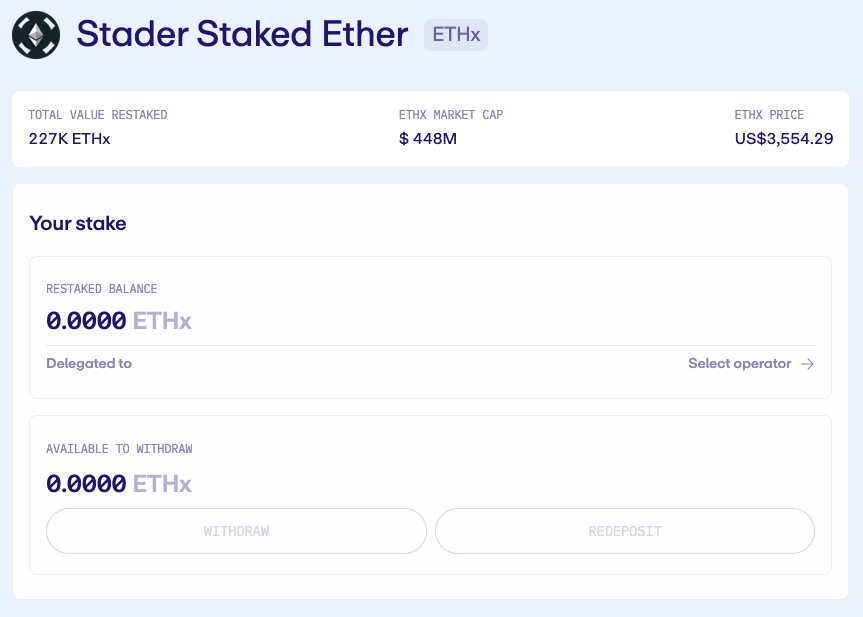
Task: Click the 227K ETHx restaked total
Action: pos(69,139)
